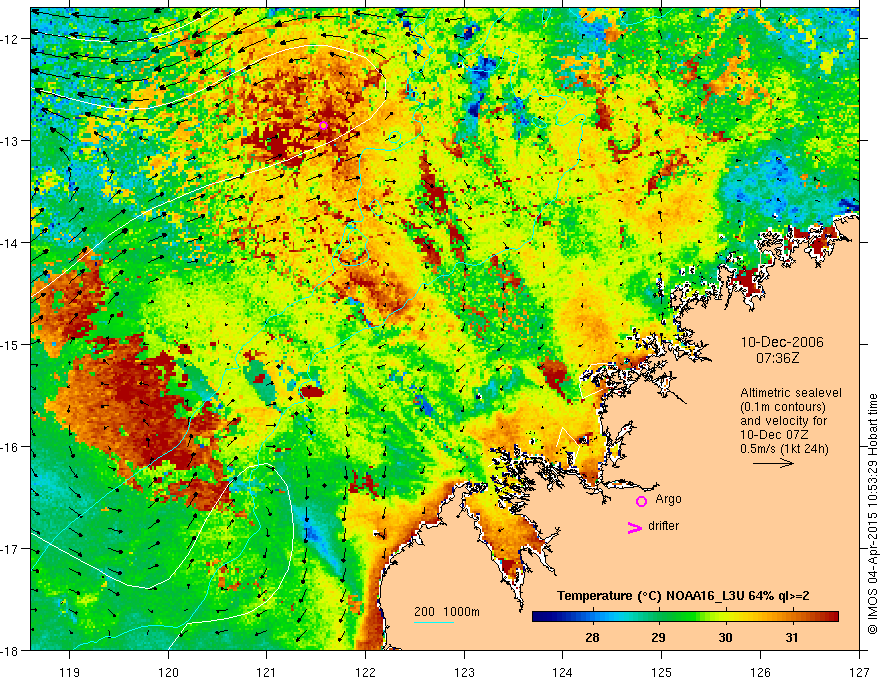880x680 pixels.
Task: Click the IMOS copyright timestamp text
Action: coord(872,514)
